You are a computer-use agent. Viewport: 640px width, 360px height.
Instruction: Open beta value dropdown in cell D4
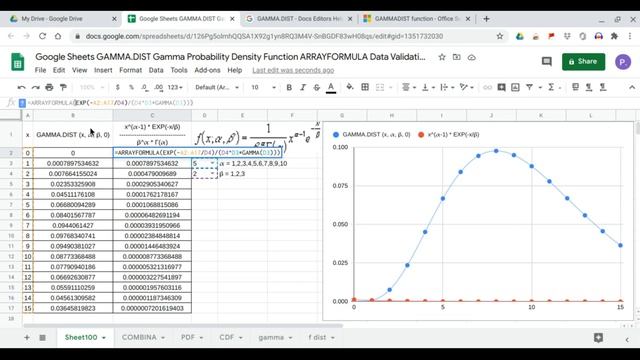[x=212, y=174]
